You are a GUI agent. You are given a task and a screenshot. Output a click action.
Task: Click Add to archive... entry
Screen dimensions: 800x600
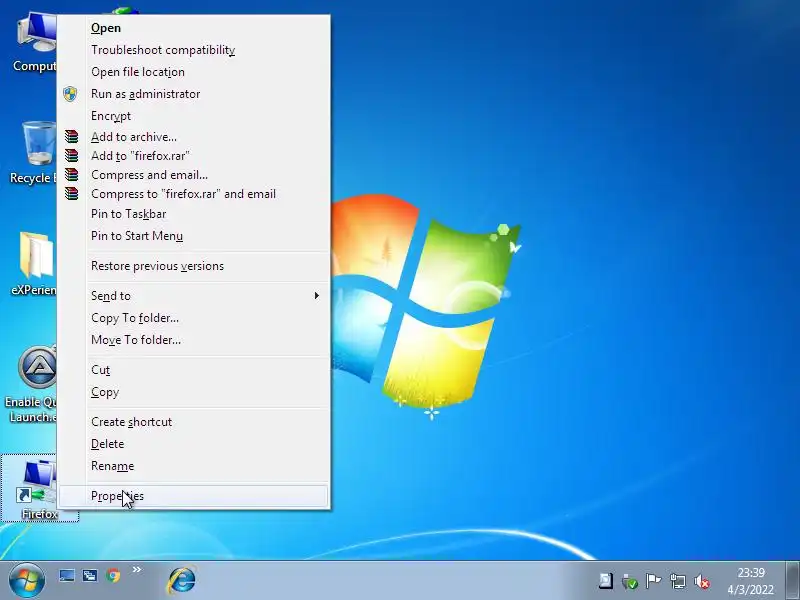(194, 137)
